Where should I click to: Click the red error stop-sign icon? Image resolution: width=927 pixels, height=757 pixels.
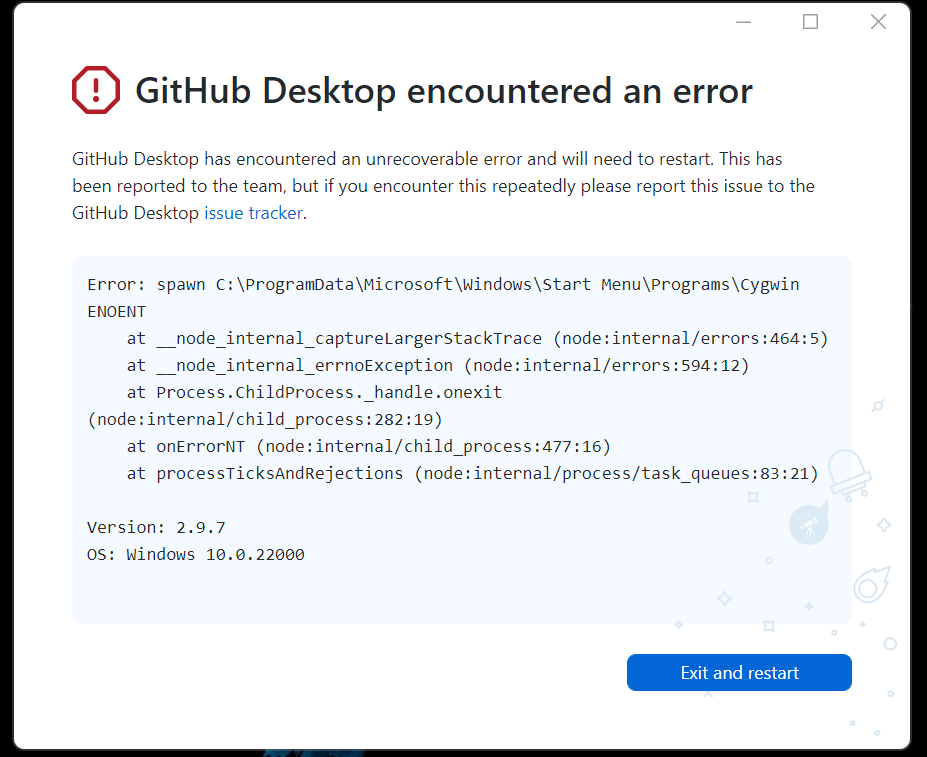[96, 90]
